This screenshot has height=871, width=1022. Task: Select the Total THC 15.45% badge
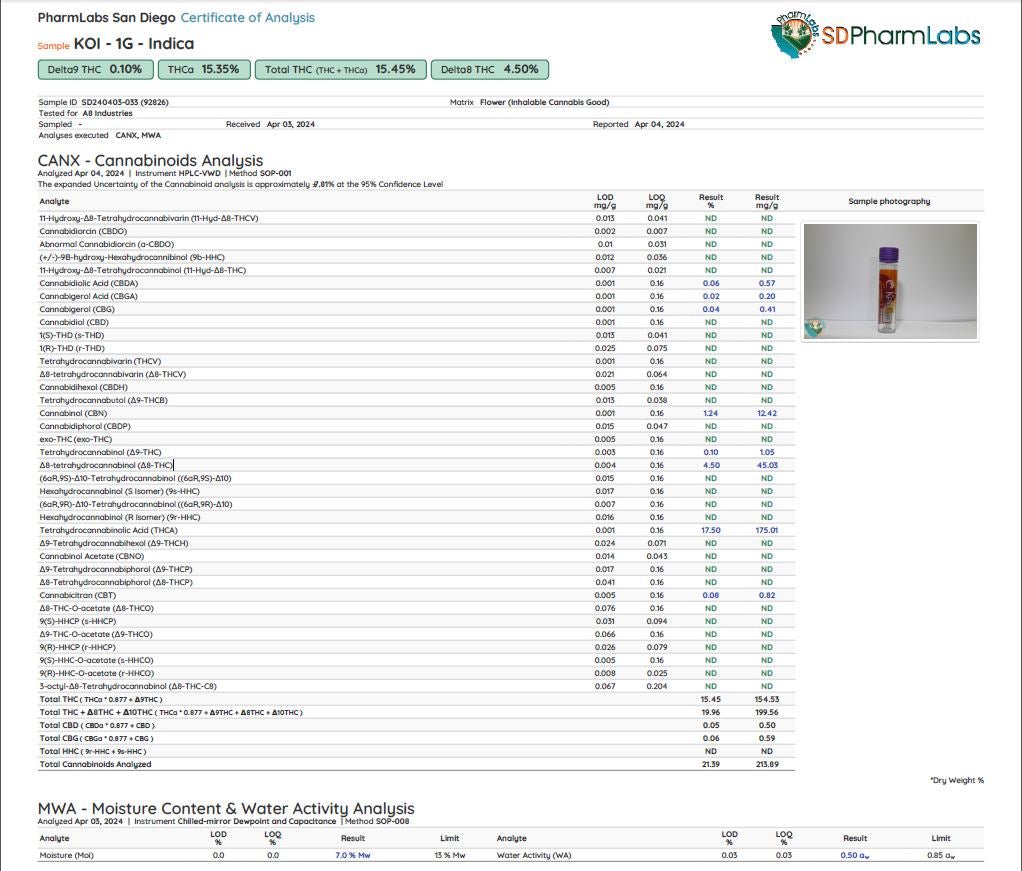[x=340, y=70]
